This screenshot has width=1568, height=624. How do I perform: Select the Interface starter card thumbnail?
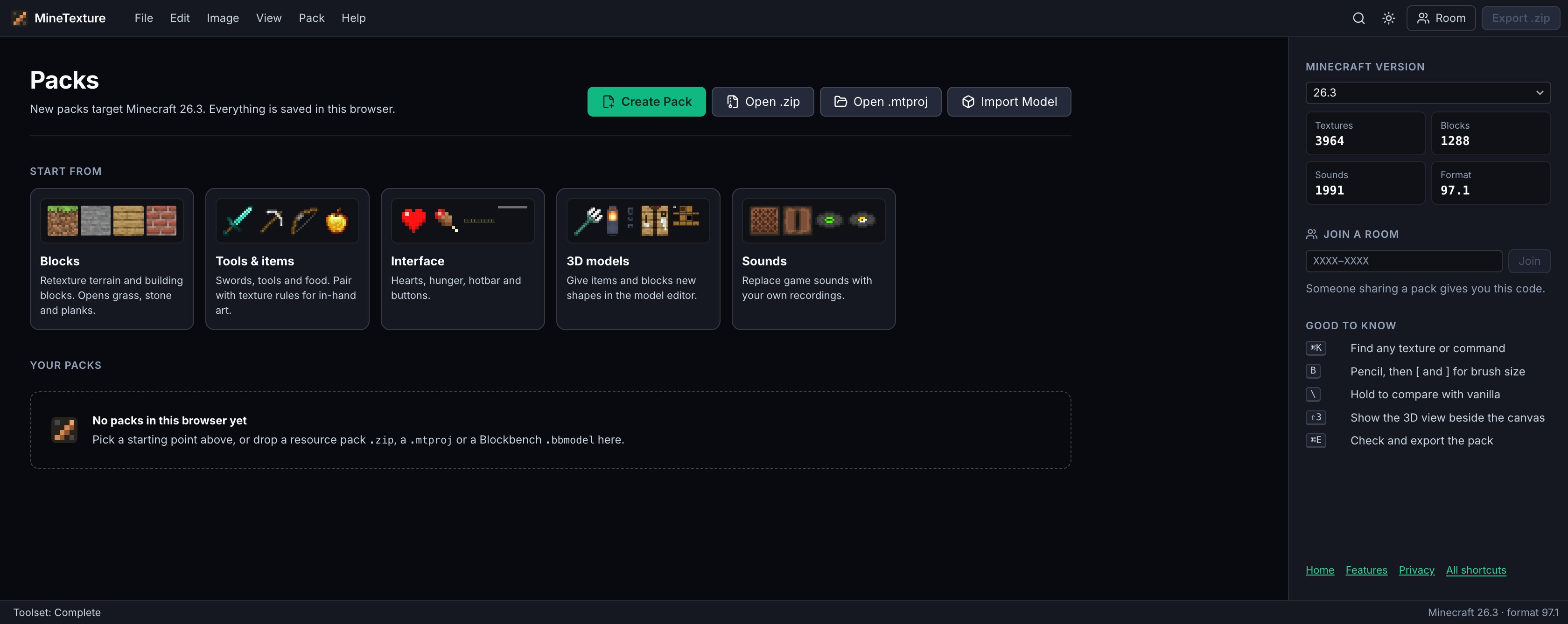tap(462, 221)
